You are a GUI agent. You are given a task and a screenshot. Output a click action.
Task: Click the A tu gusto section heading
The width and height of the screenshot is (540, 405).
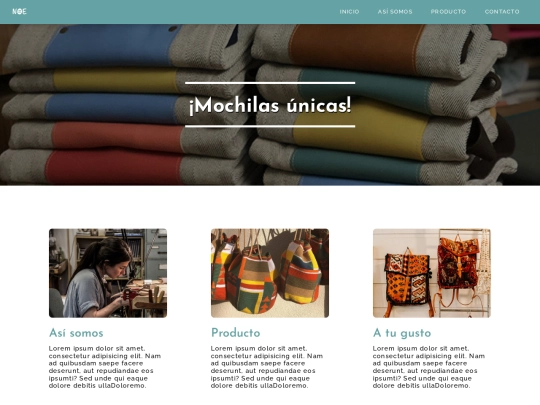pyautogui.click(x=402, y=333)
